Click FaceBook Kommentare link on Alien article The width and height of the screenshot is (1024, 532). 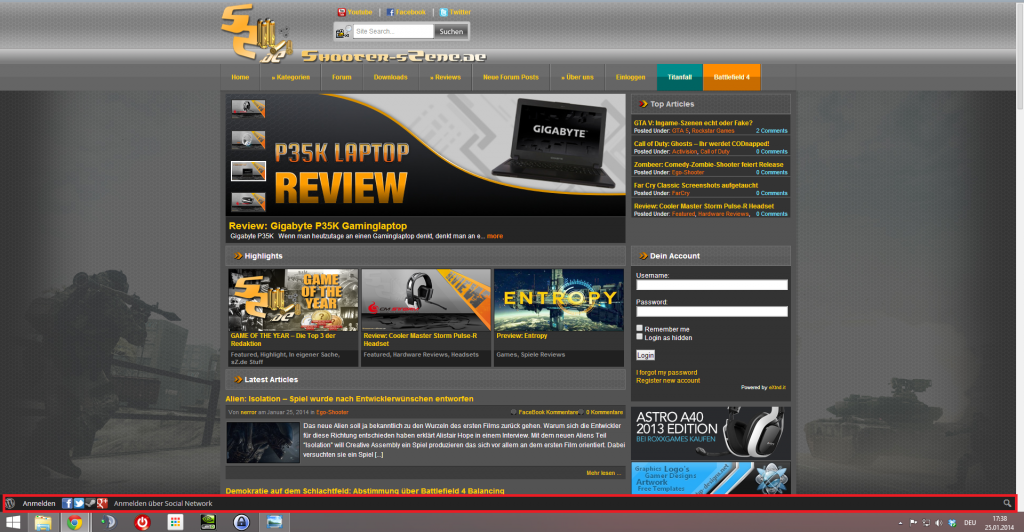click(548, 413)
